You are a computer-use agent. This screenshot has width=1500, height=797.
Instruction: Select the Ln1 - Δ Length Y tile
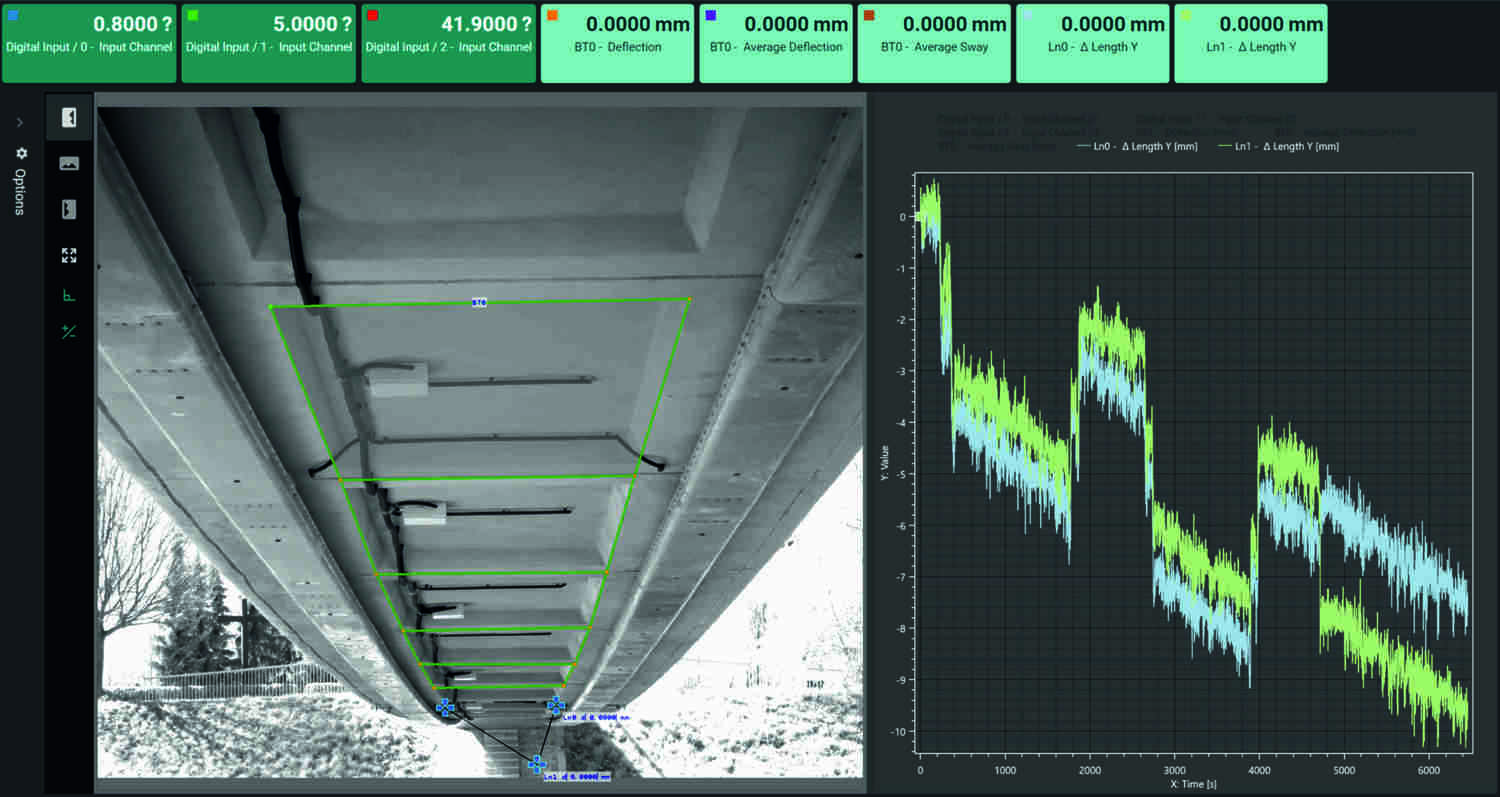(1251, 43)
